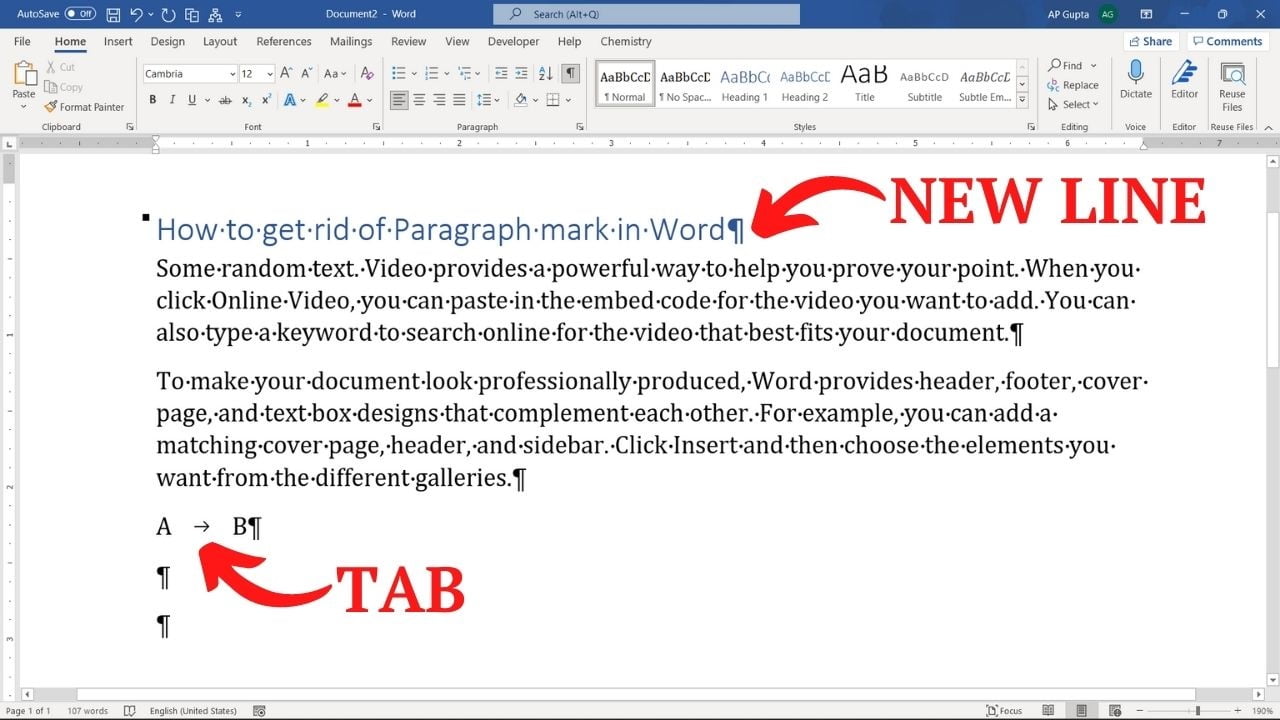Click the proofing book icon in status bar
The image size is (1280, 720).
130,711
